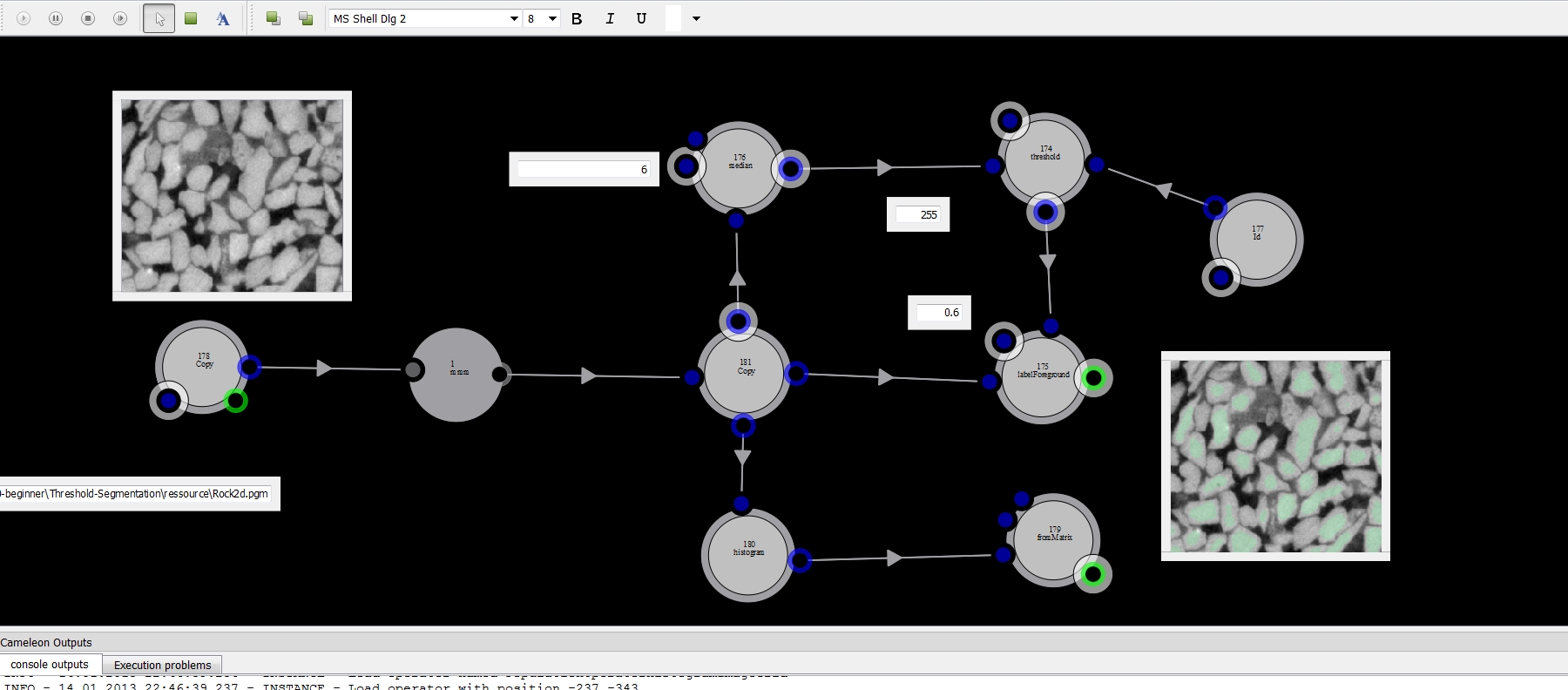Click the Rock2d.pgm file path field
1568x690 pixels.
click(136, 493)
